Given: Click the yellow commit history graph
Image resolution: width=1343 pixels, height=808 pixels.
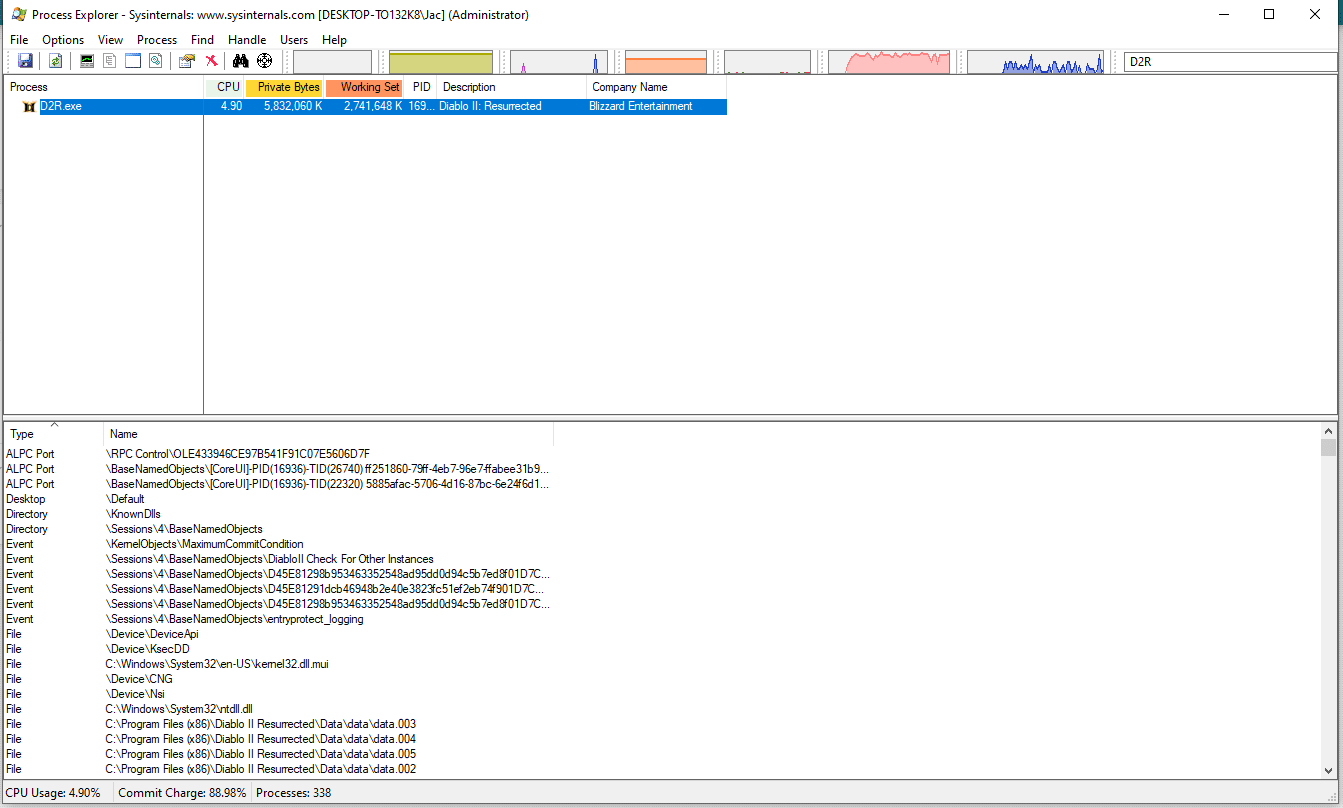Looking at the screenshot, I should click(441, 62).
